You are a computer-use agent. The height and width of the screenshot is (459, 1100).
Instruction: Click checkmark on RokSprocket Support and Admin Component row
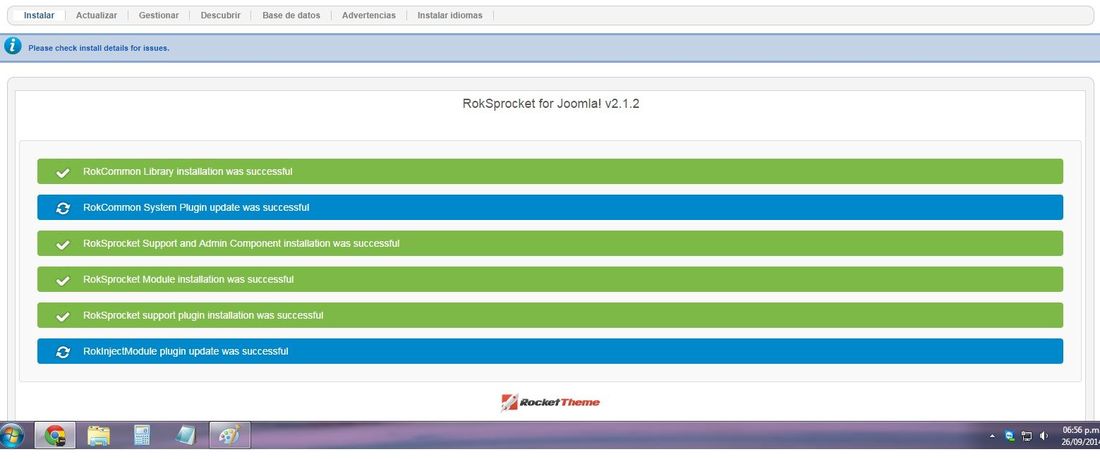(63, 244)
